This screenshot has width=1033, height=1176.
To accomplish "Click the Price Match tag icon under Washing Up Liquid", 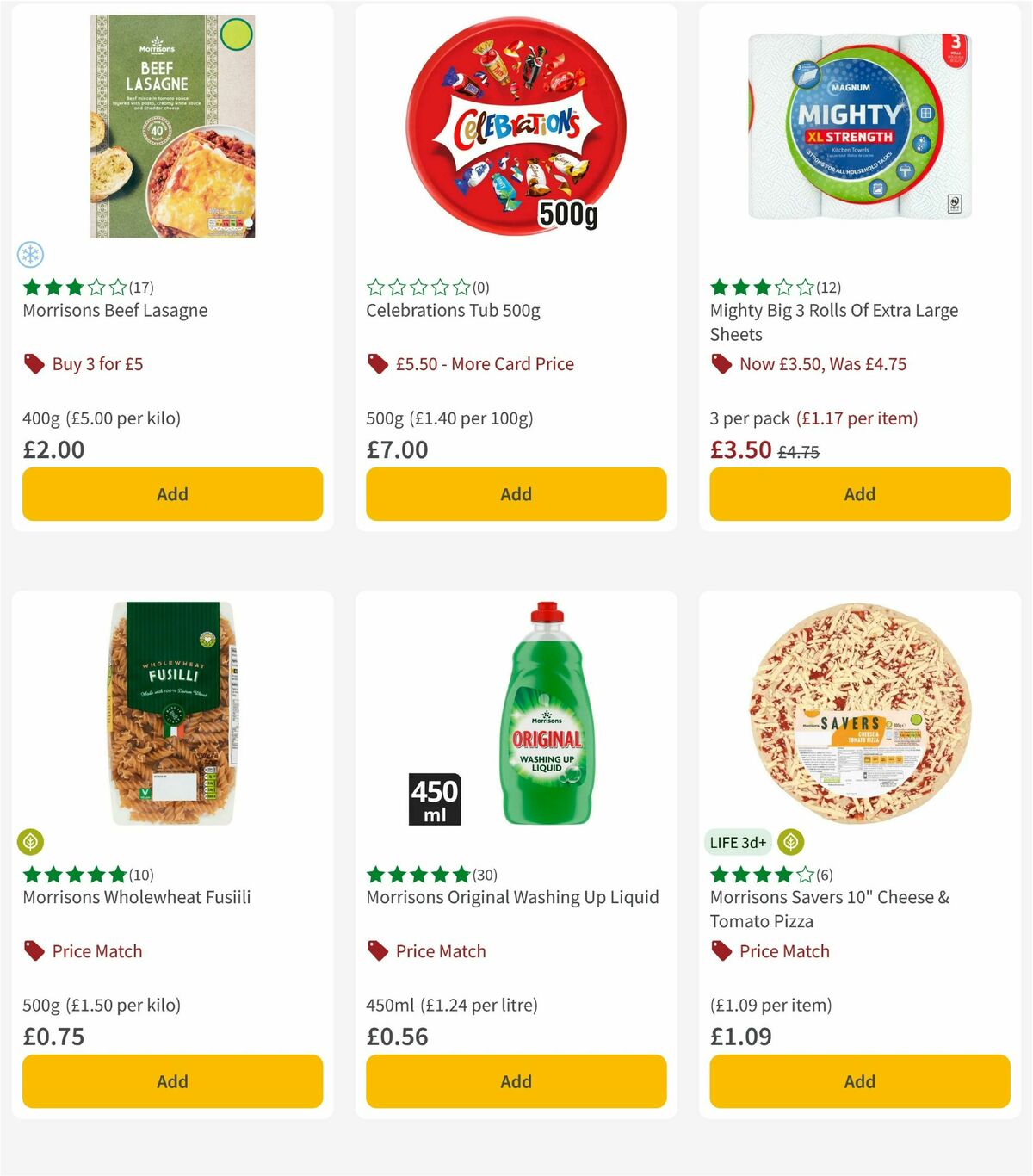I will click(377, 951).
